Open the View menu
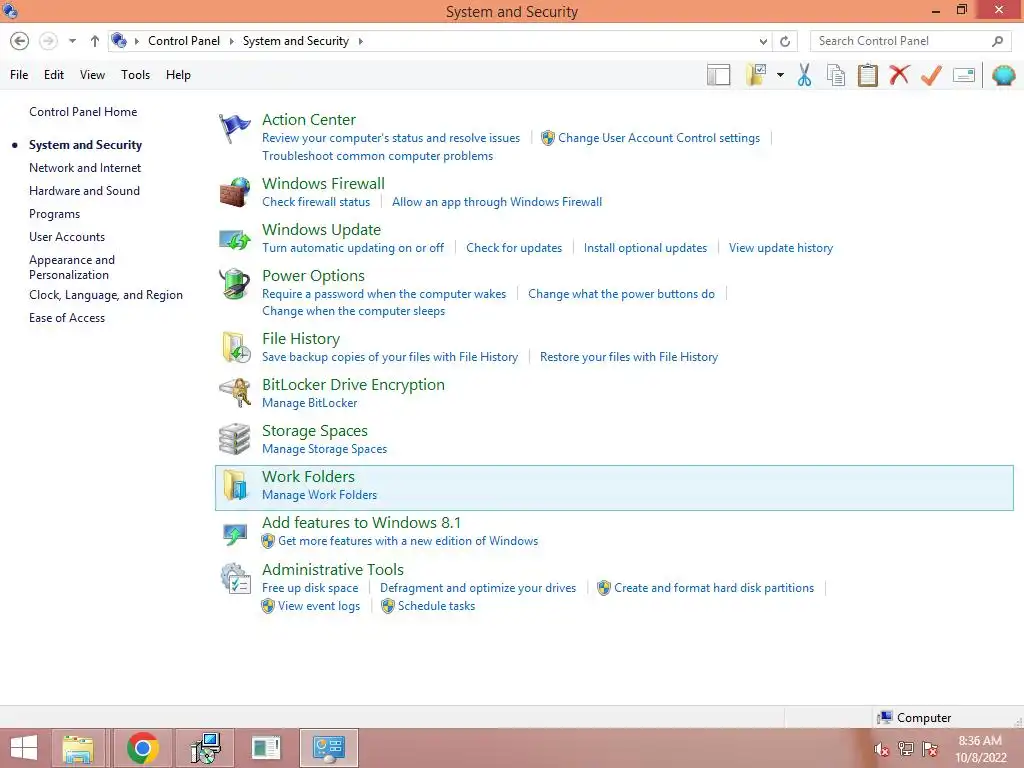Screen dimensions: 1024x768 point(92,75)
